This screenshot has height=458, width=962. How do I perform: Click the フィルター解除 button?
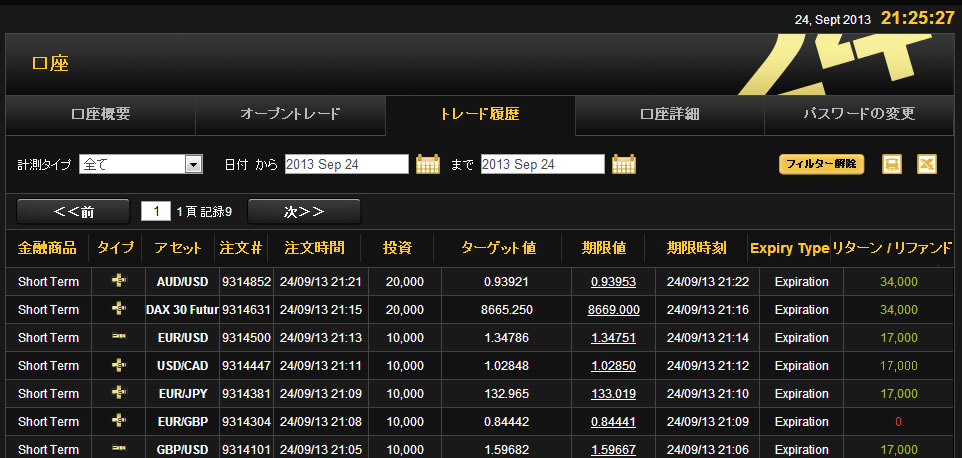coord(822,164)
